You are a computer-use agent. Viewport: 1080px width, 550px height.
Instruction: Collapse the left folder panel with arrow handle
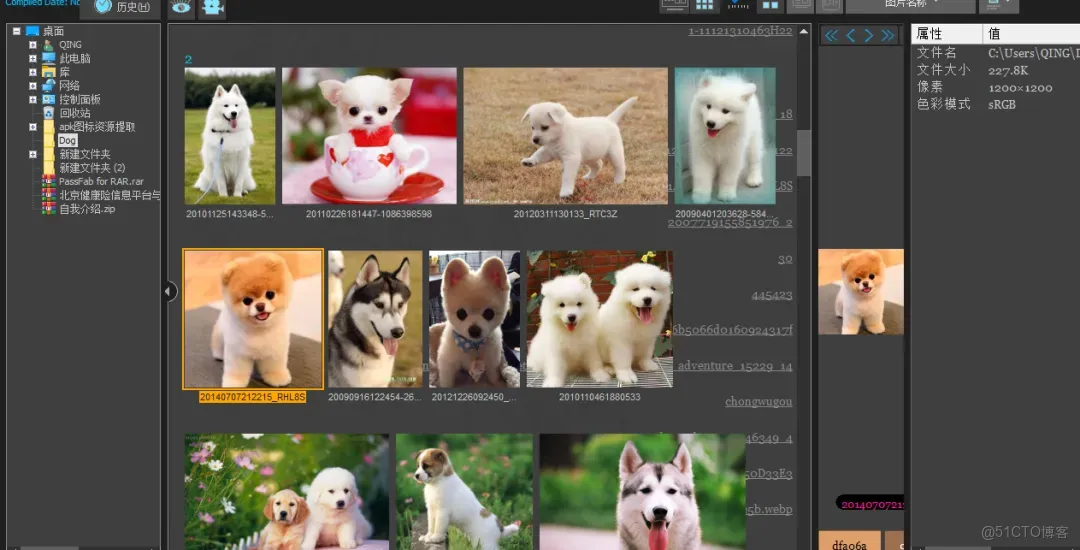(169, 291)
